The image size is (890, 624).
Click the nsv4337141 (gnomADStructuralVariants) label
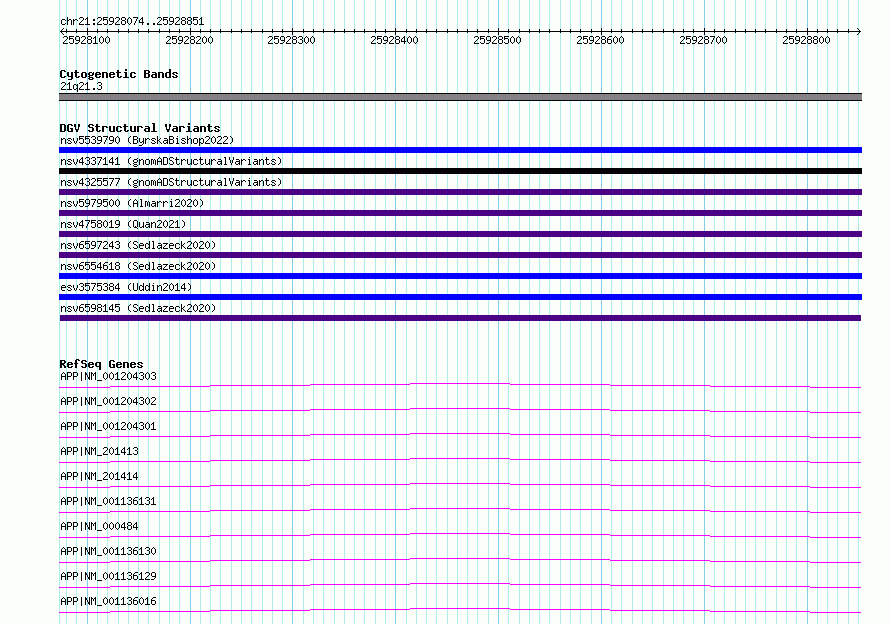pyautogui.click(x=171, y=161)
